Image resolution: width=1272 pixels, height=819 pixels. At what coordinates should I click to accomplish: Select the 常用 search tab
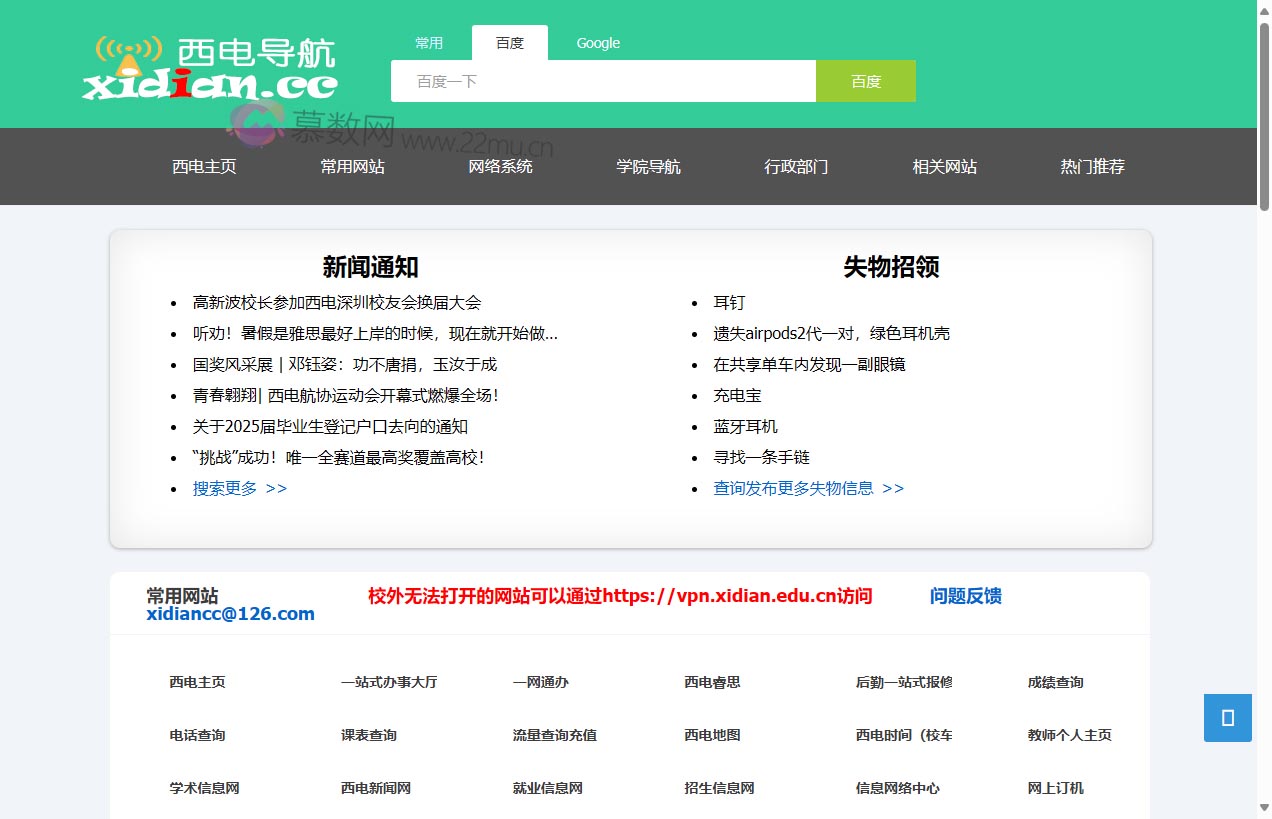(429, 43)
